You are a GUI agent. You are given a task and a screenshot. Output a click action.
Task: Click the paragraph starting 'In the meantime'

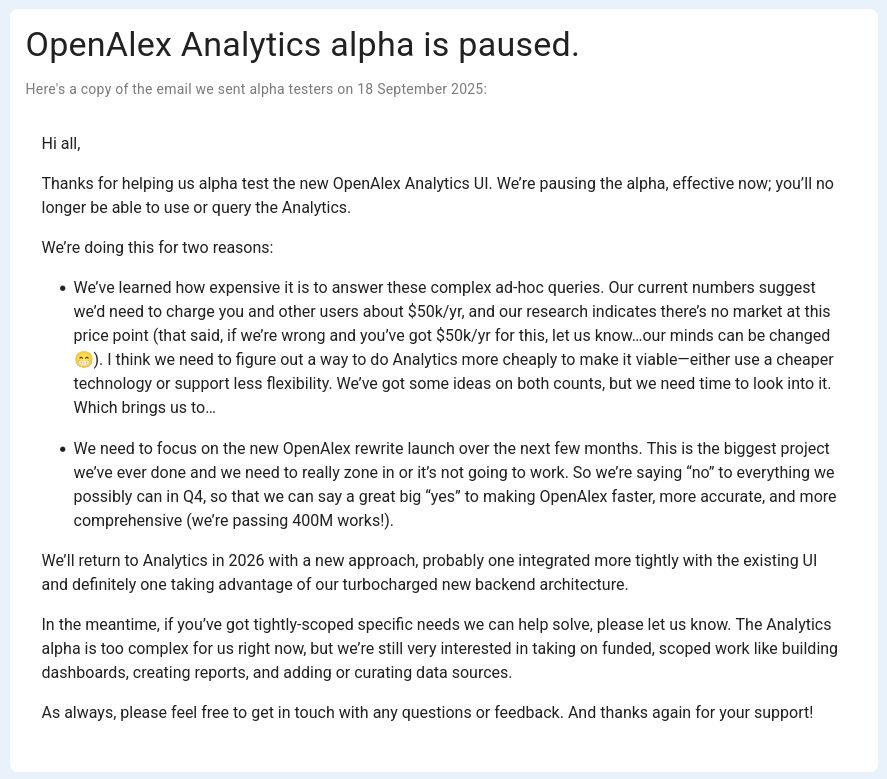point(440,648)
